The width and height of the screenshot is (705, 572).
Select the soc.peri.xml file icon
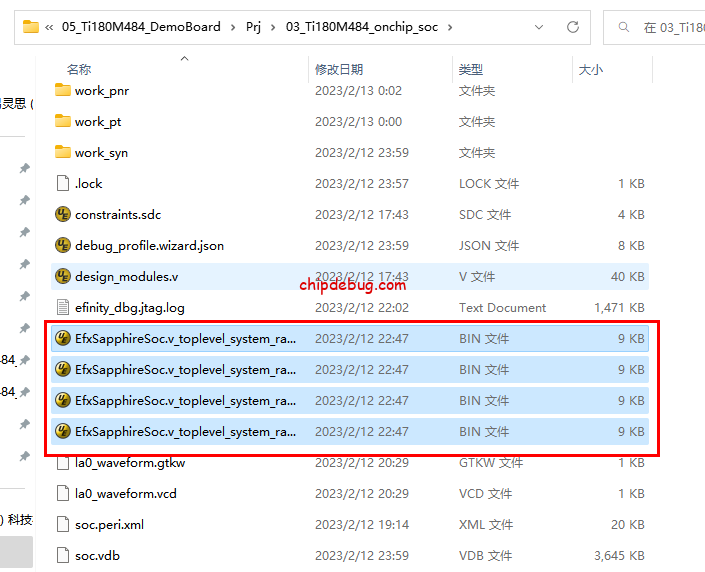click(63, 525)
